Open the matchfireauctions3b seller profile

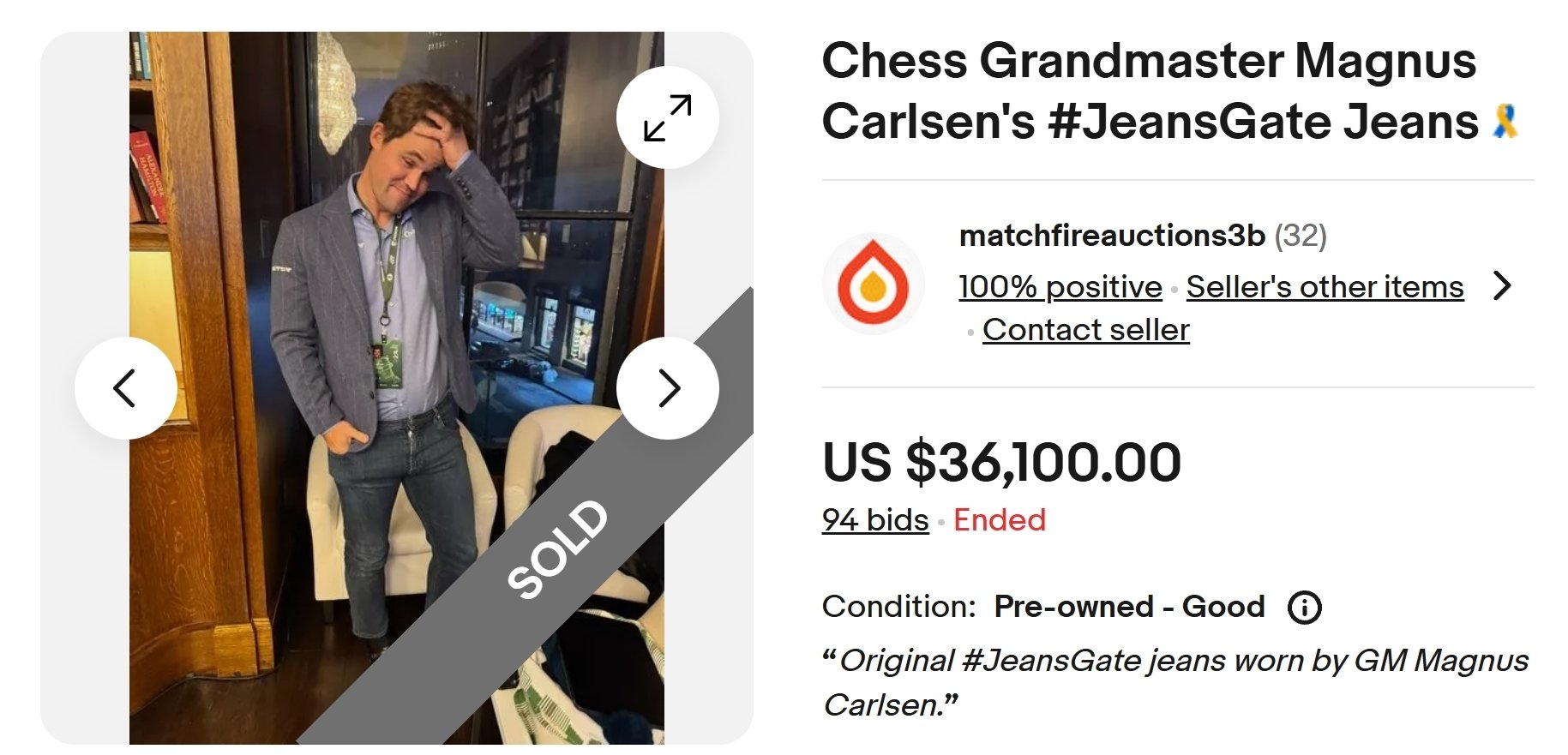point(1111,236)
